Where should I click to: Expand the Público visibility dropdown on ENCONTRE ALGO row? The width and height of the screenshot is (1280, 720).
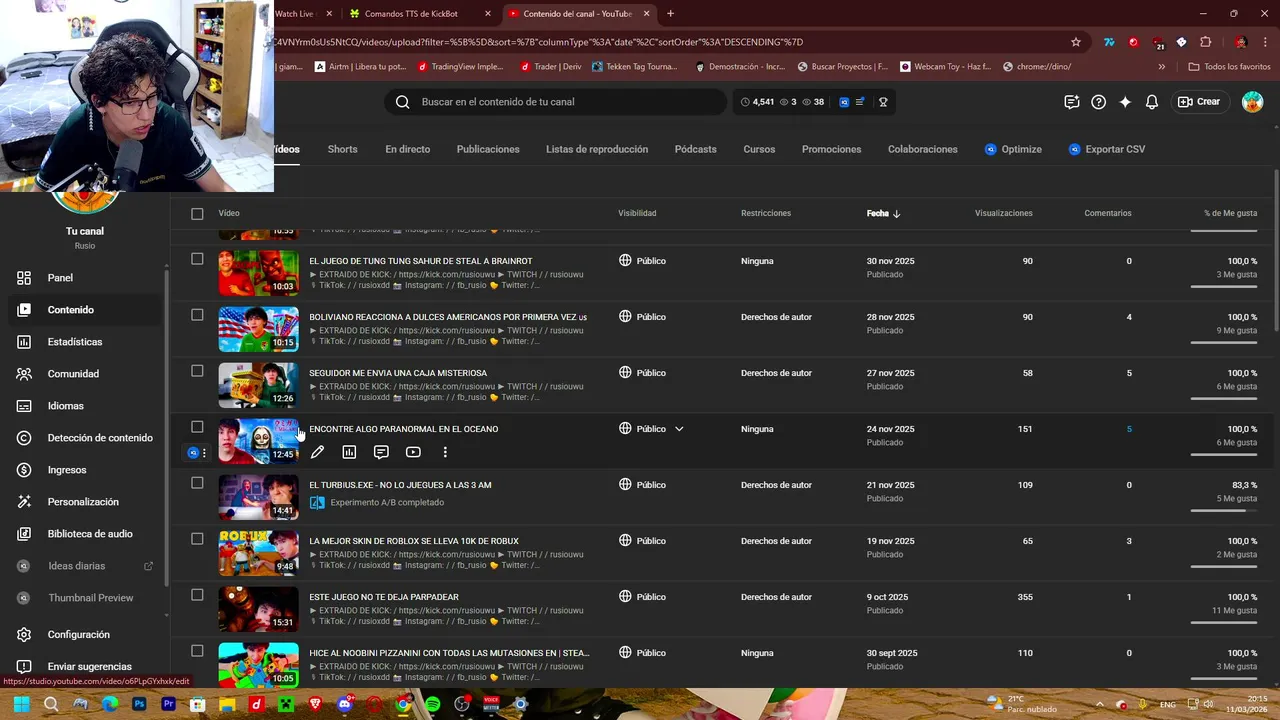(679, 429)
